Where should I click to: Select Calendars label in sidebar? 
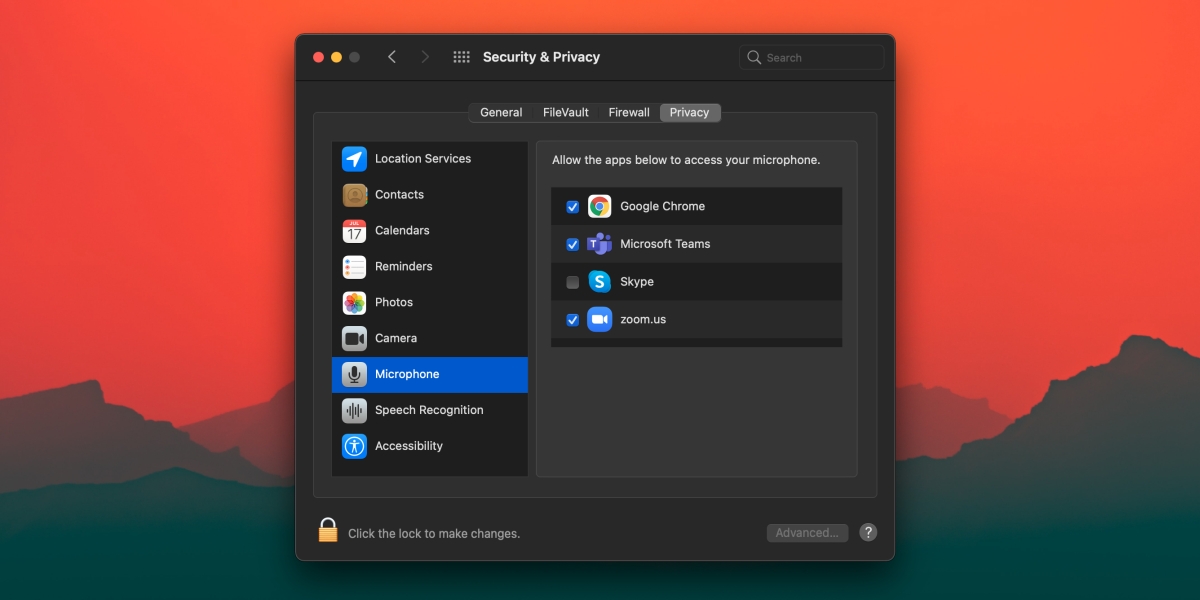402,231
